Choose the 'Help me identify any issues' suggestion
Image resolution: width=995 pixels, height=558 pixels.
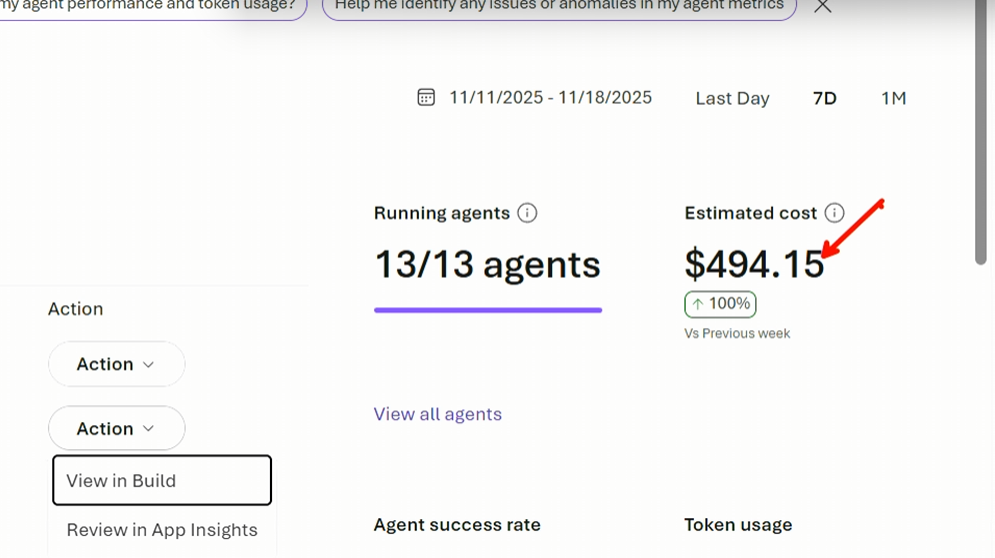coord(559,6)
